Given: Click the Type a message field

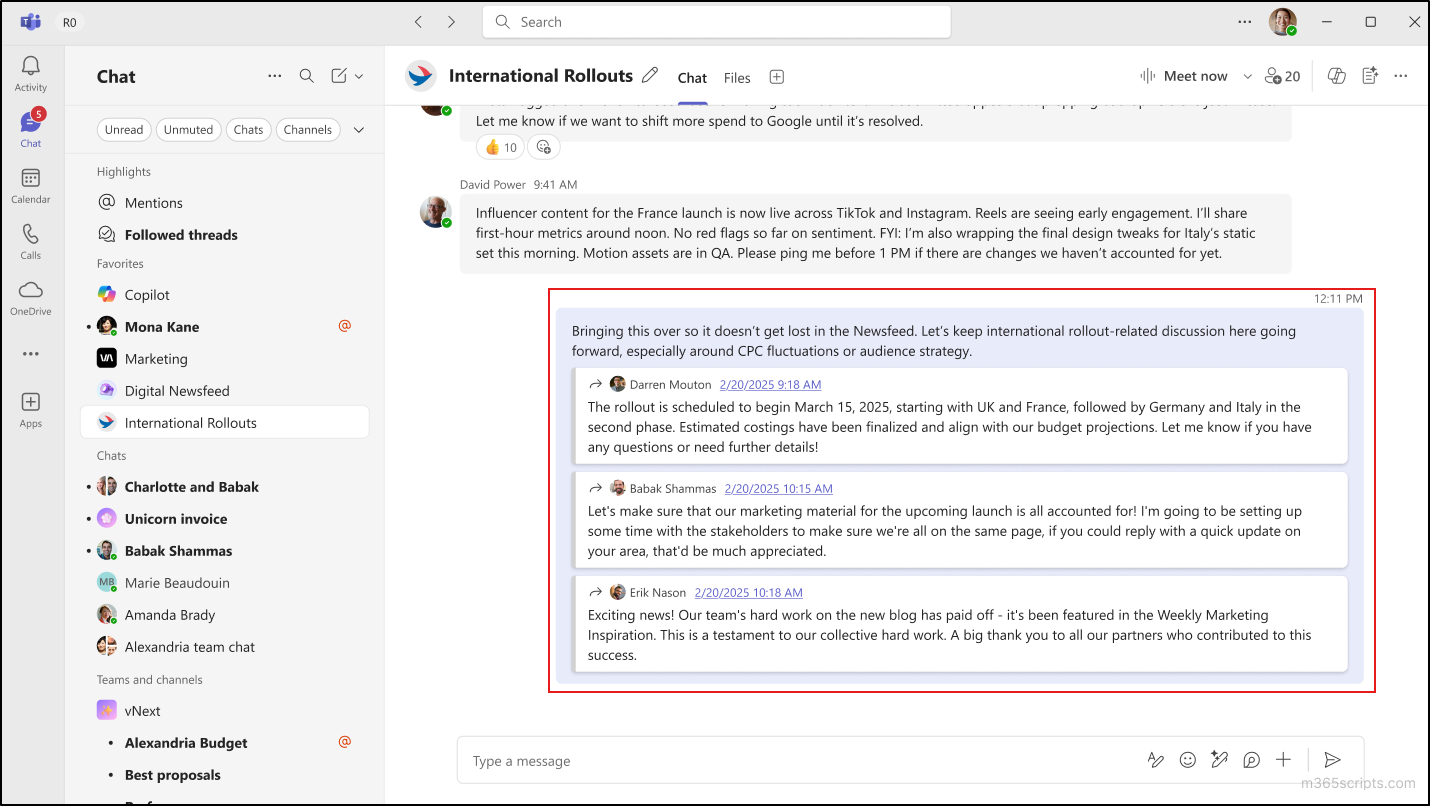Looking at the screenshot, I should click(x=700, y=760).
